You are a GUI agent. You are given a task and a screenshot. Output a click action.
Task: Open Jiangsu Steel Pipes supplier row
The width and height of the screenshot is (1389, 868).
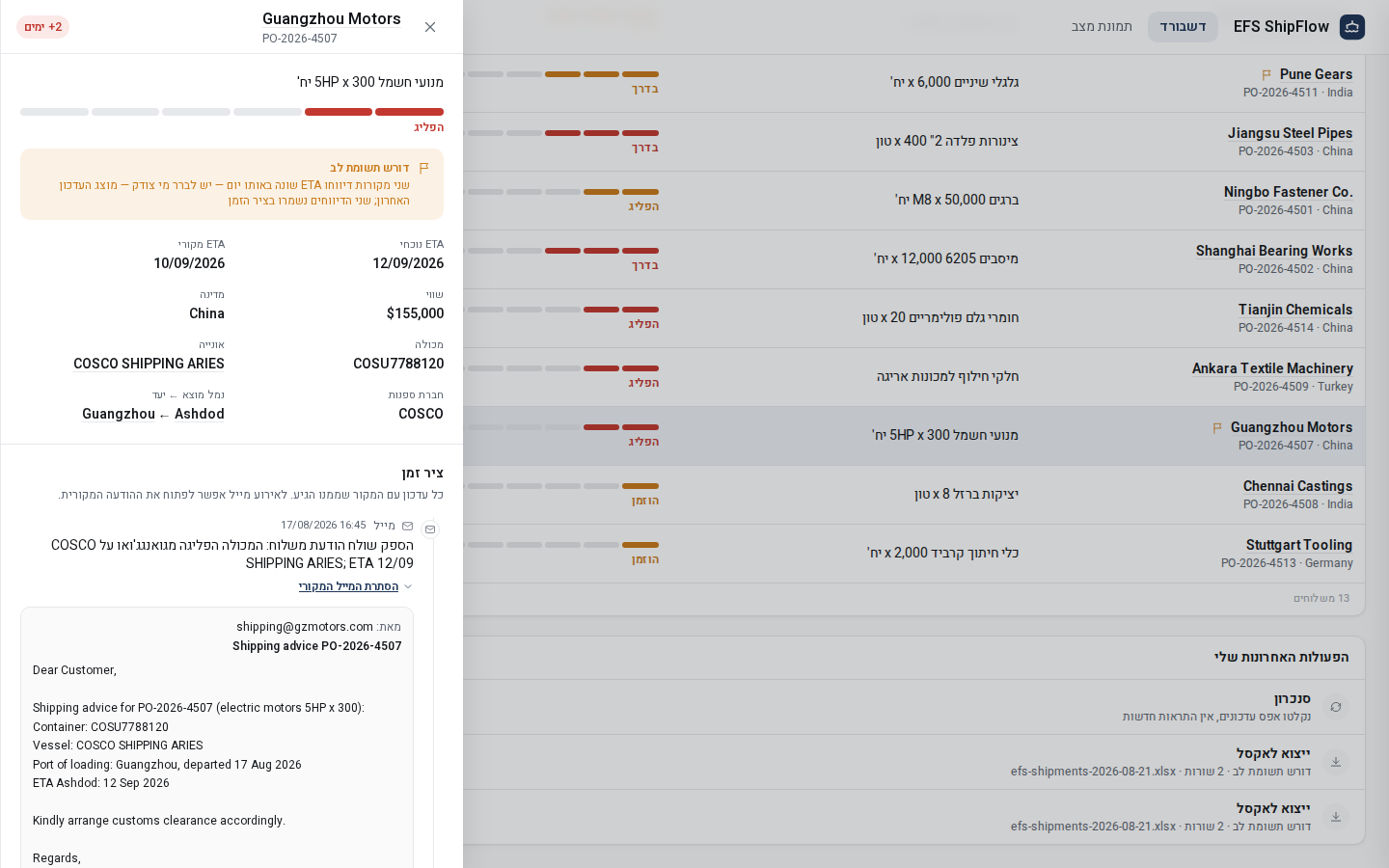pos(1291,133)
